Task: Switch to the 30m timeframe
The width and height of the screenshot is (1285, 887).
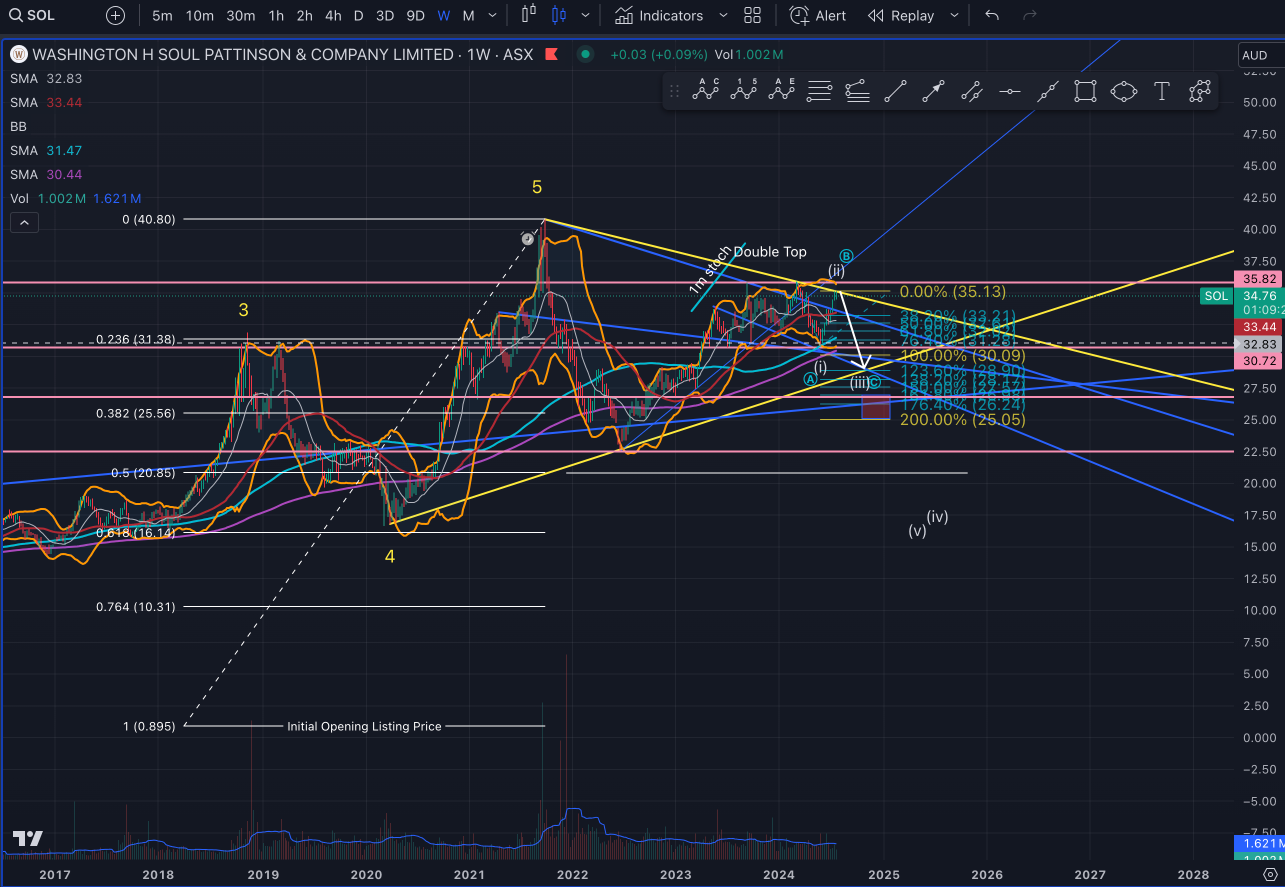Action: coord(241,16)
